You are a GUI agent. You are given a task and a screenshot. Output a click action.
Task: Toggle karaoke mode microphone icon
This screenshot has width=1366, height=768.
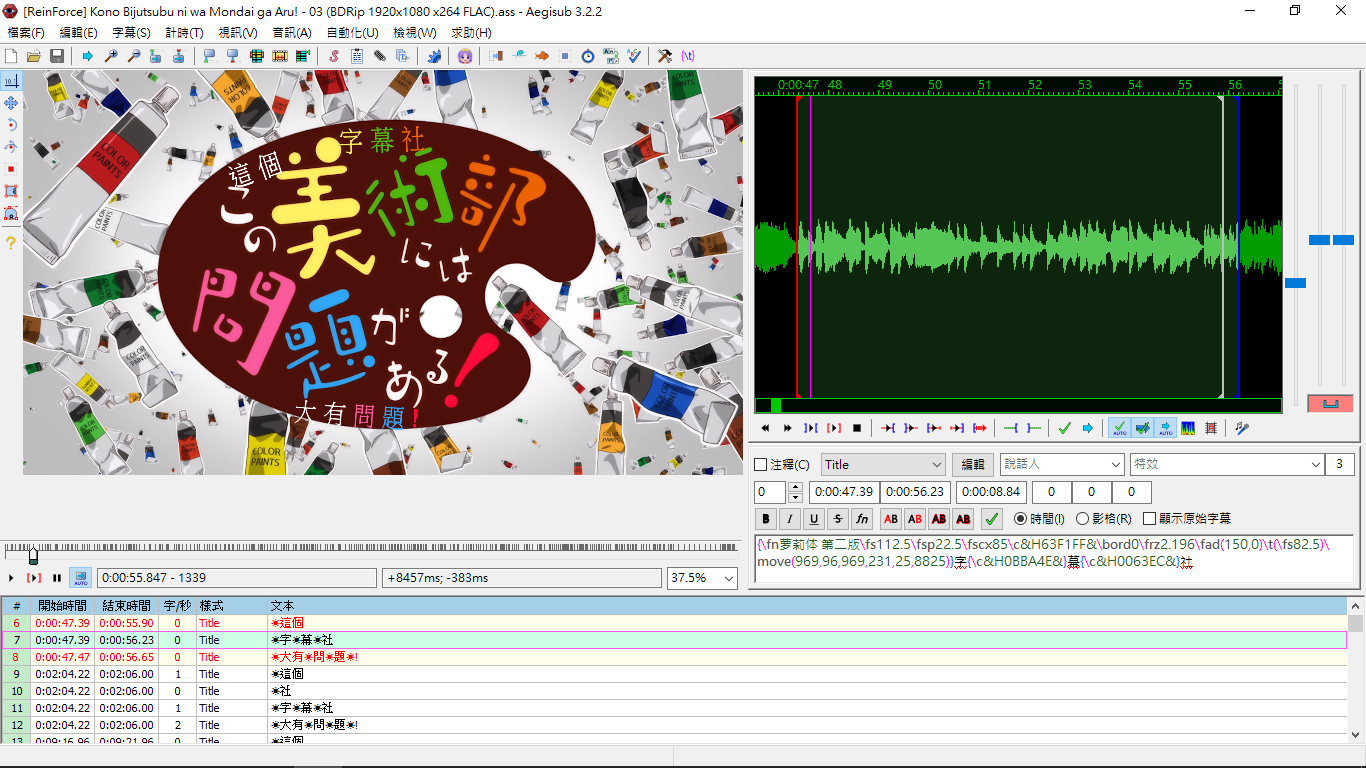pos(1242,428)
